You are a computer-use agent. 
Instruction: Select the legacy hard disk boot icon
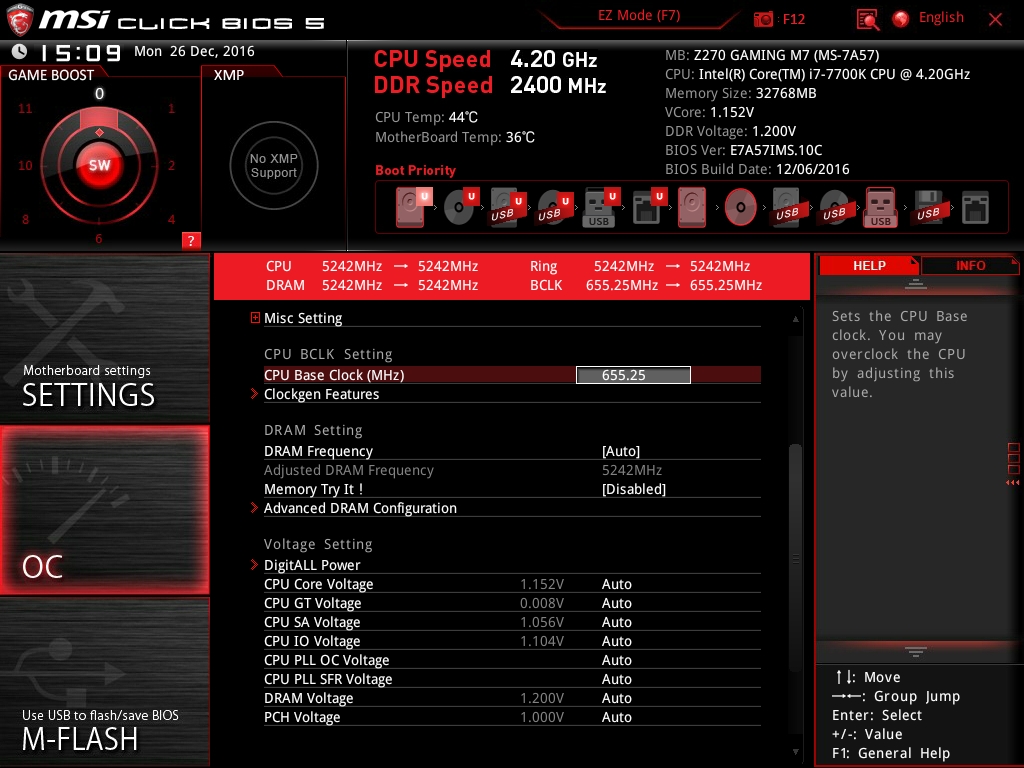tap(692, 207)
